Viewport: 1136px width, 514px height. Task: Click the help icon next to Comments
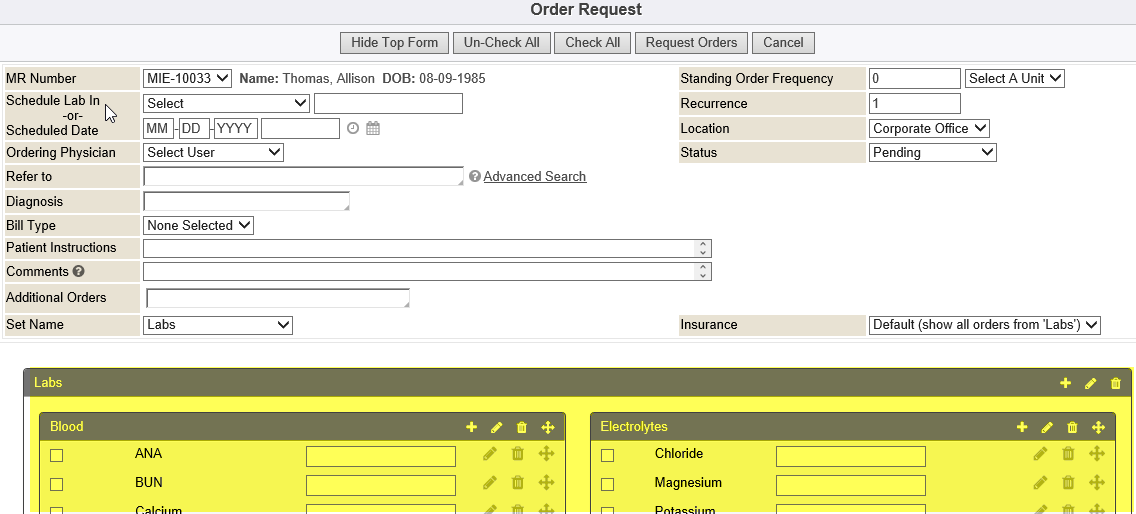coord(78,271)
